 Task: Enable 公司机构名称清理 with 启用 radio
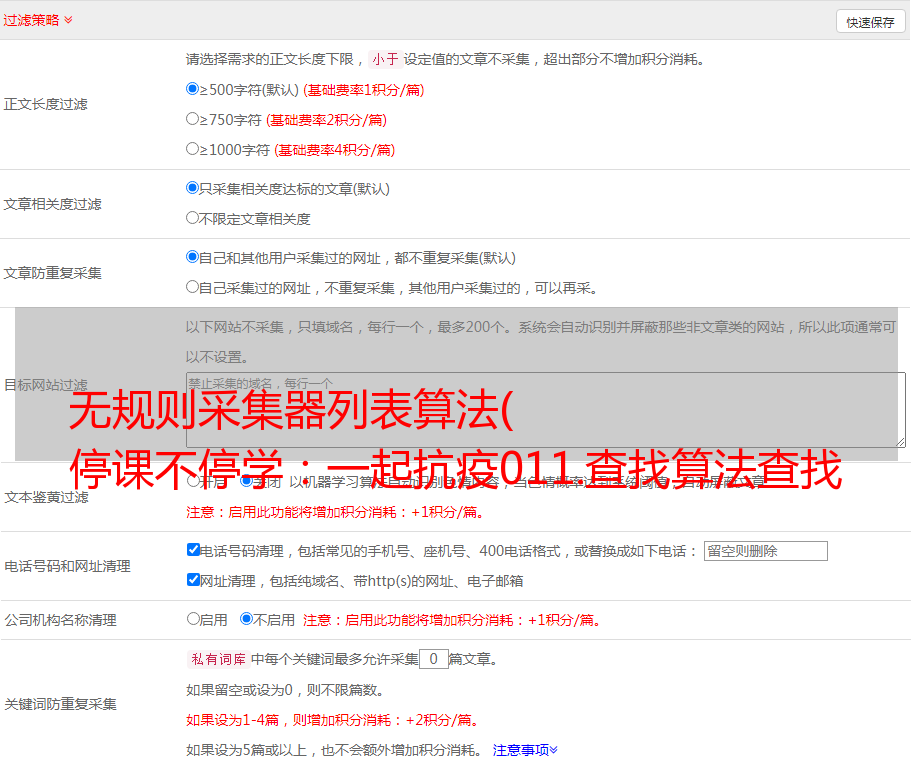tap(193, 619)
